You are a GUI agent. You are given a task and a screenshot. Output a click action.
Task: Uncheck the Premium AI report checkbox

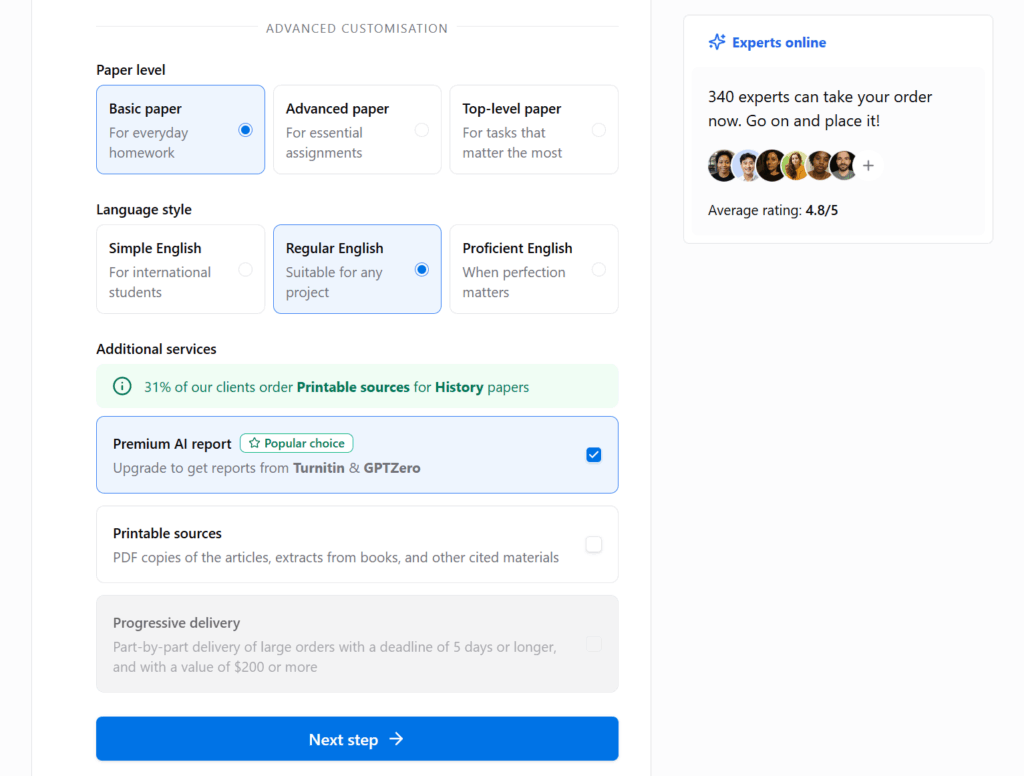[x=594, y=455]
